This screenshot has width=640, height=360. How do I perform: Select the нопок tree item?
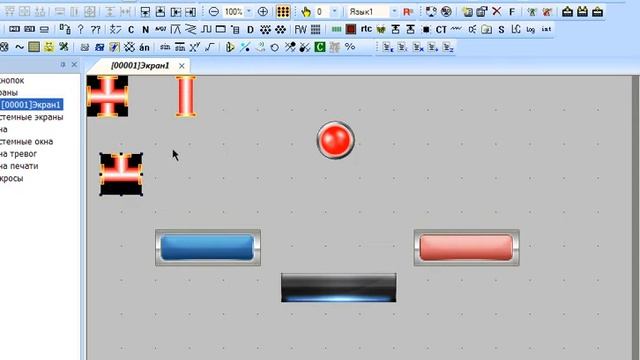[12, 80]
